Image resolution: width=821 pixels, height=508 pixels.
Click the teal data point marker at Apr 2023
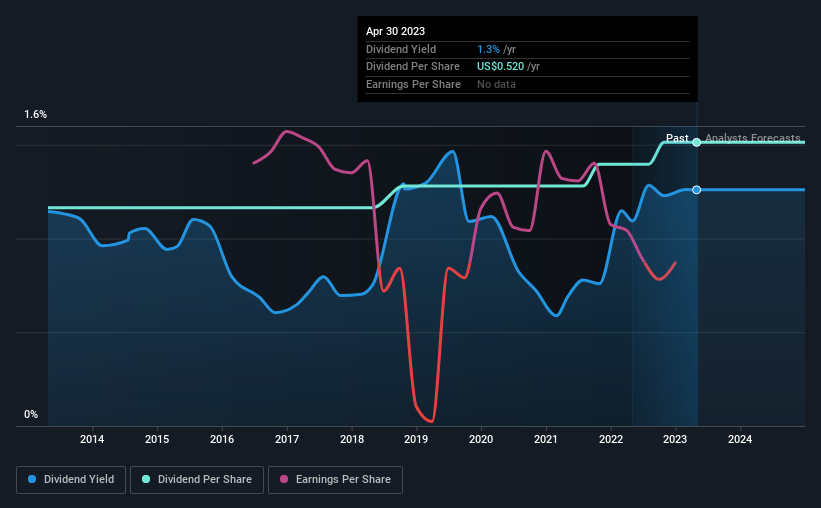(x=696, y=142)
